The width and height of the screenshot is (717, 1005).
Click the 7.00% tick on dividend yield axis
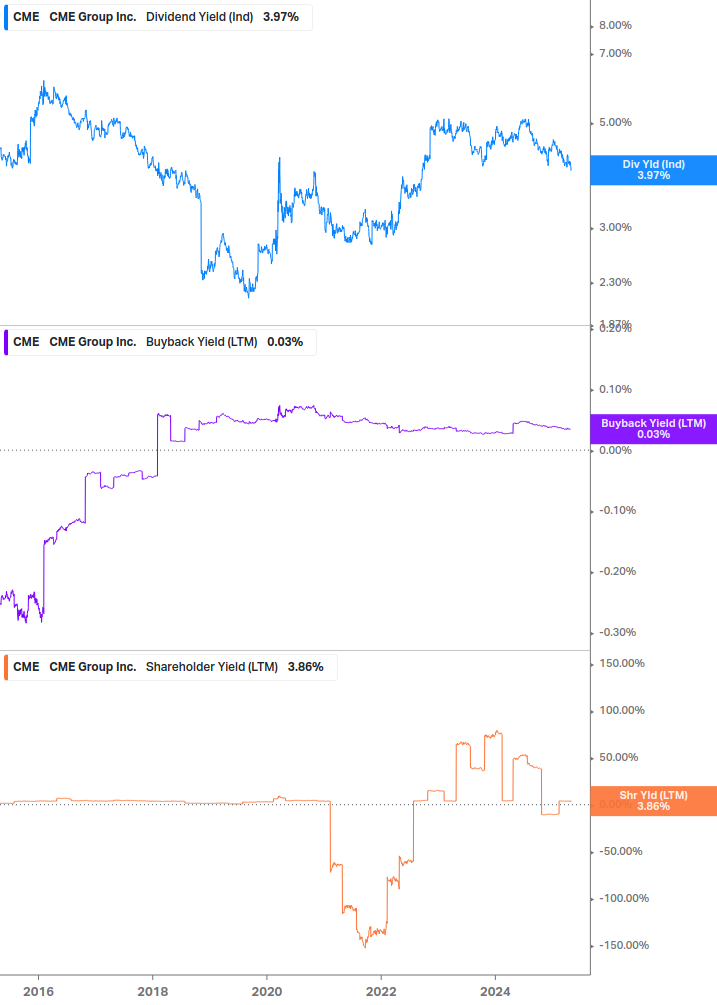(x=615, y=54)
